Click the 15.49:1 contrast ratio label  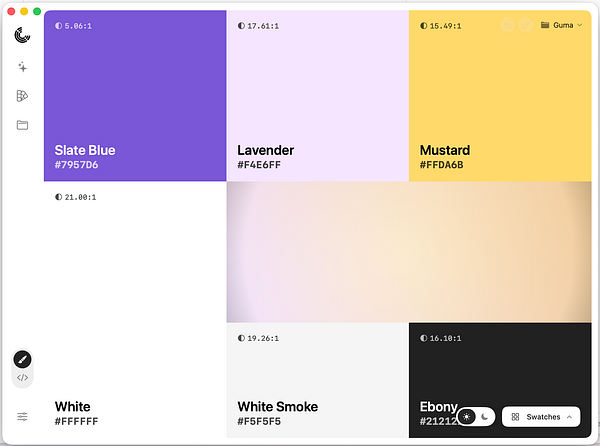[445, 26]
